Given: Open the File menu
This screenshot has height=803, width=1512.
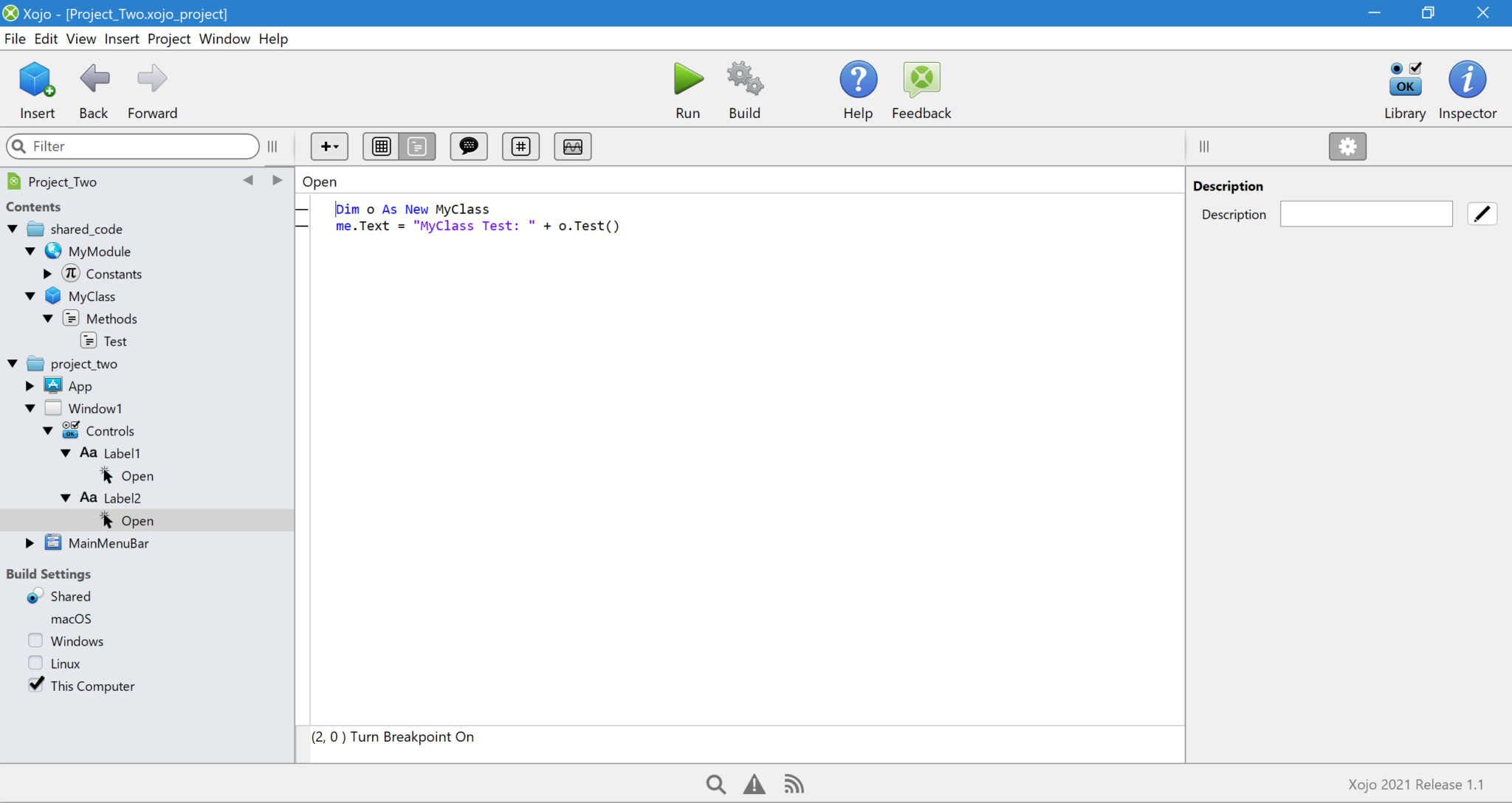Looking at the screenshot, I should pyautogui.click(x=15, y=38).
